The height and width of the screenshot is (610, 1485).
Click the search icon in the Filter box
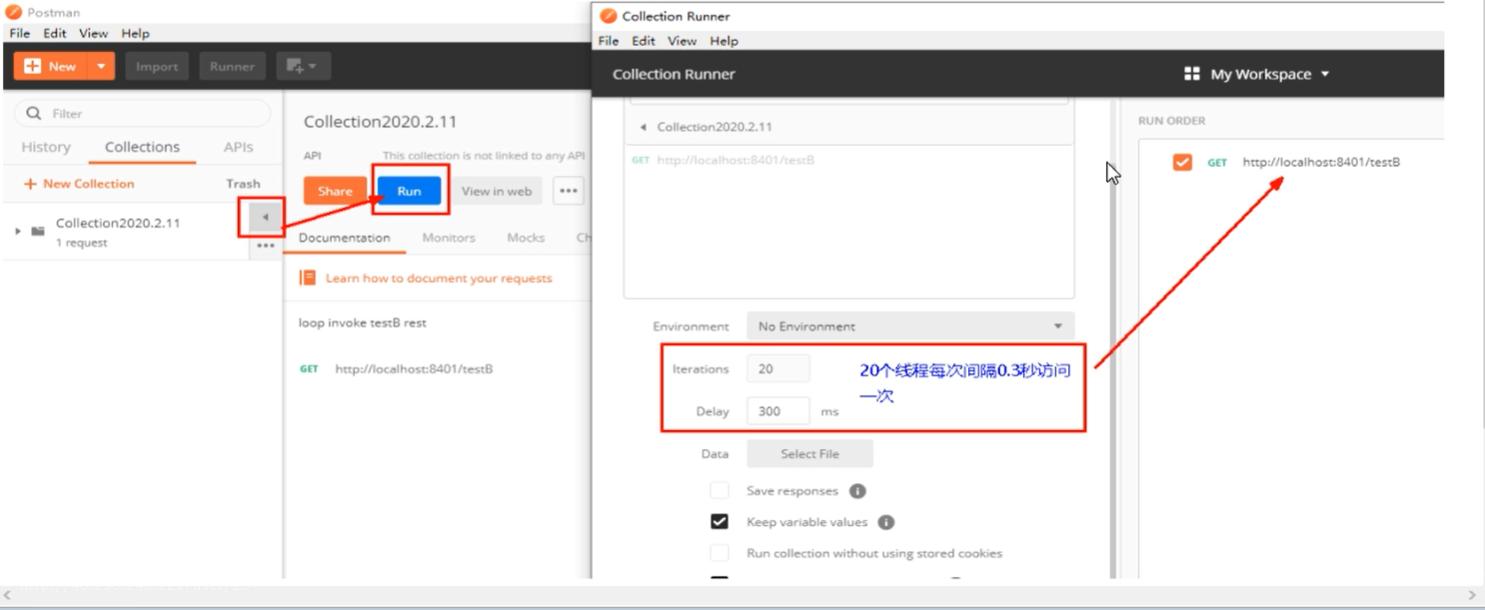34,113
